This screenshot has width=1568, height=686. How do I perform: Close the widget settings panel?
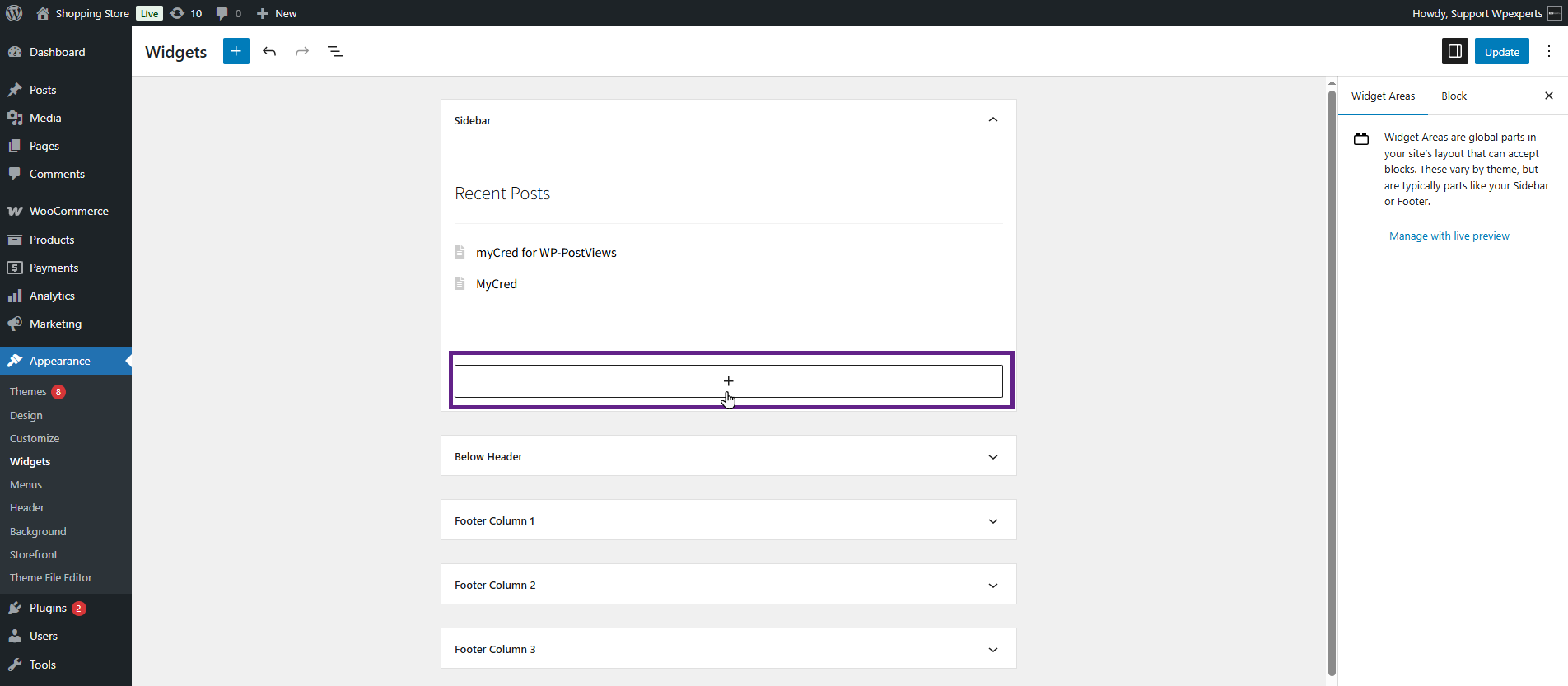[1548, 96]
